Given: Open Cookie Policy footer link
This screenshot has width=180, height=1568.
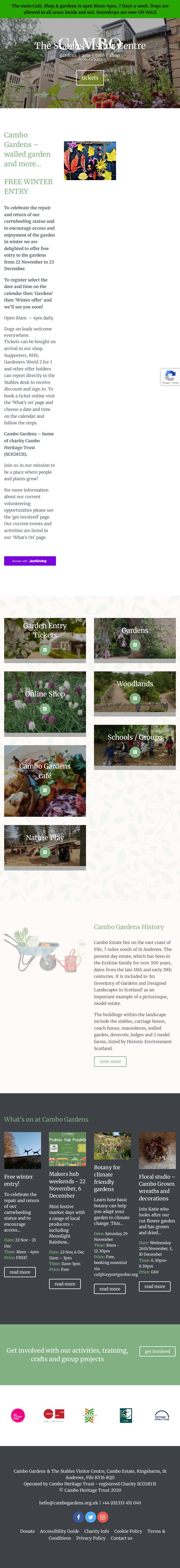Looking at the screenshot, I should (128, 1531).
